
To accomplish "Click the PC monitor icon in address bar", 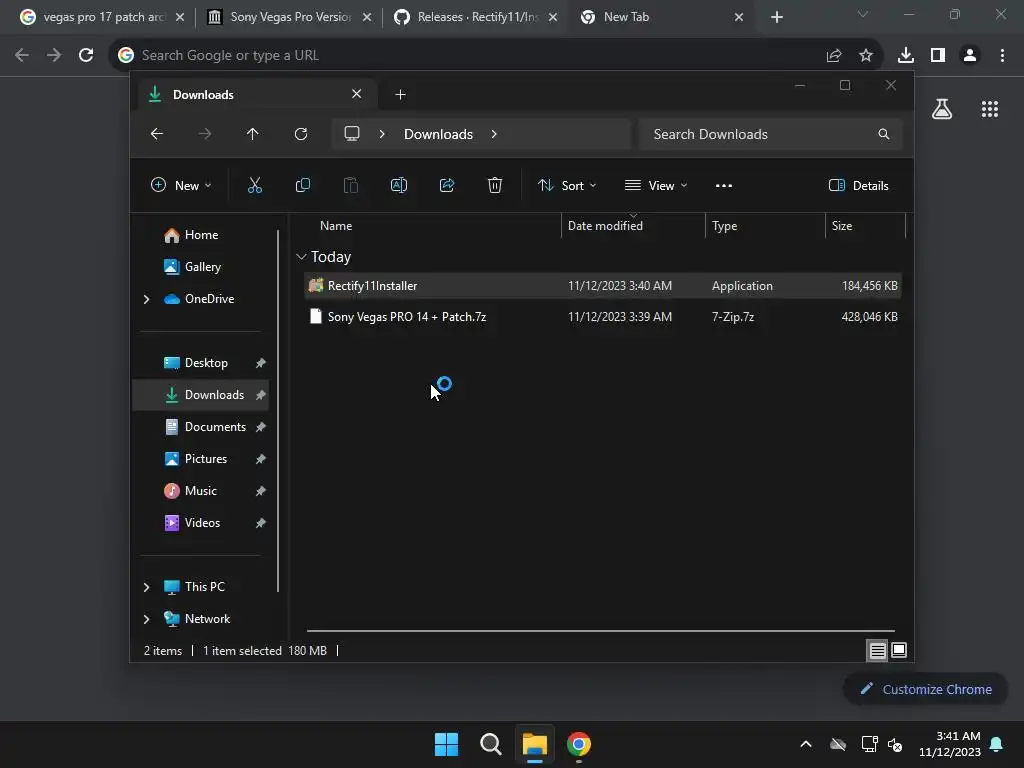I will (x=352, y=134).
